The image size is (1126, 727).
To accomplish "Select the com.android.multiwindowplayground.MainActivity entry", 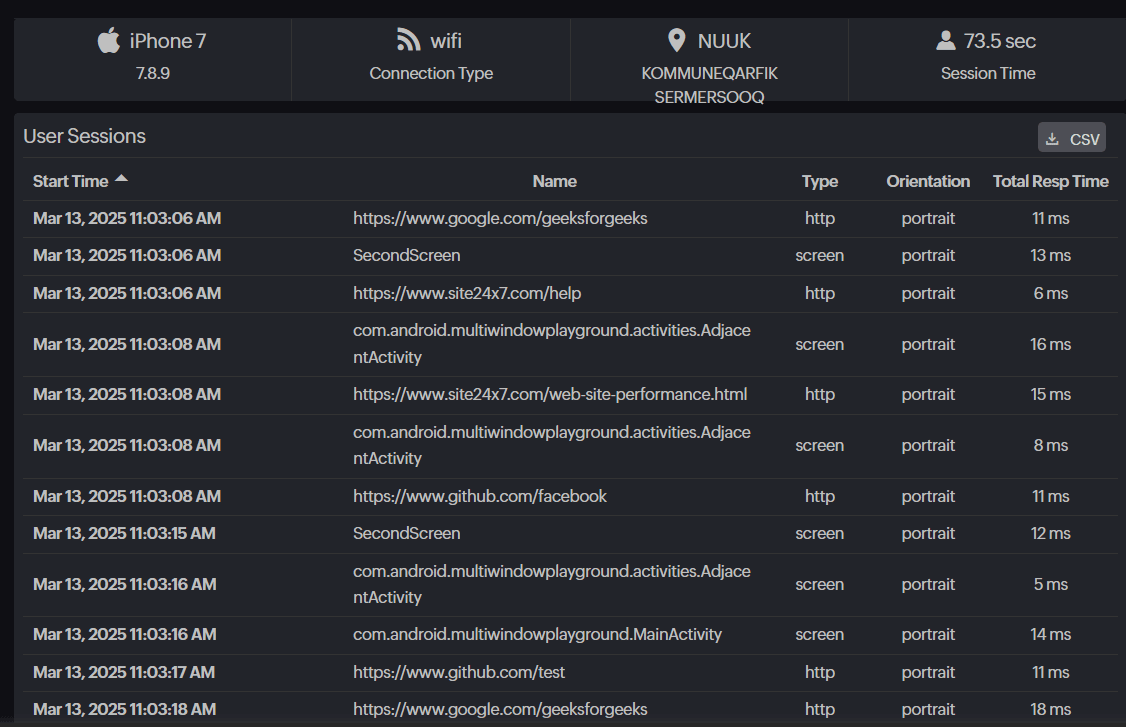I will point(537,634).
